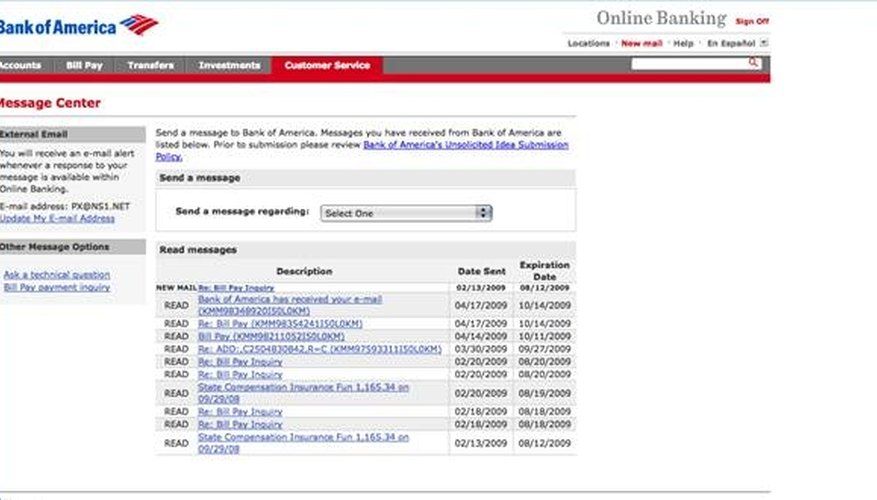Screen dimensions: 877x500
Task: Open NEW MAIL Re: Bill Pay Inquiry message
Action: point(236,288)
